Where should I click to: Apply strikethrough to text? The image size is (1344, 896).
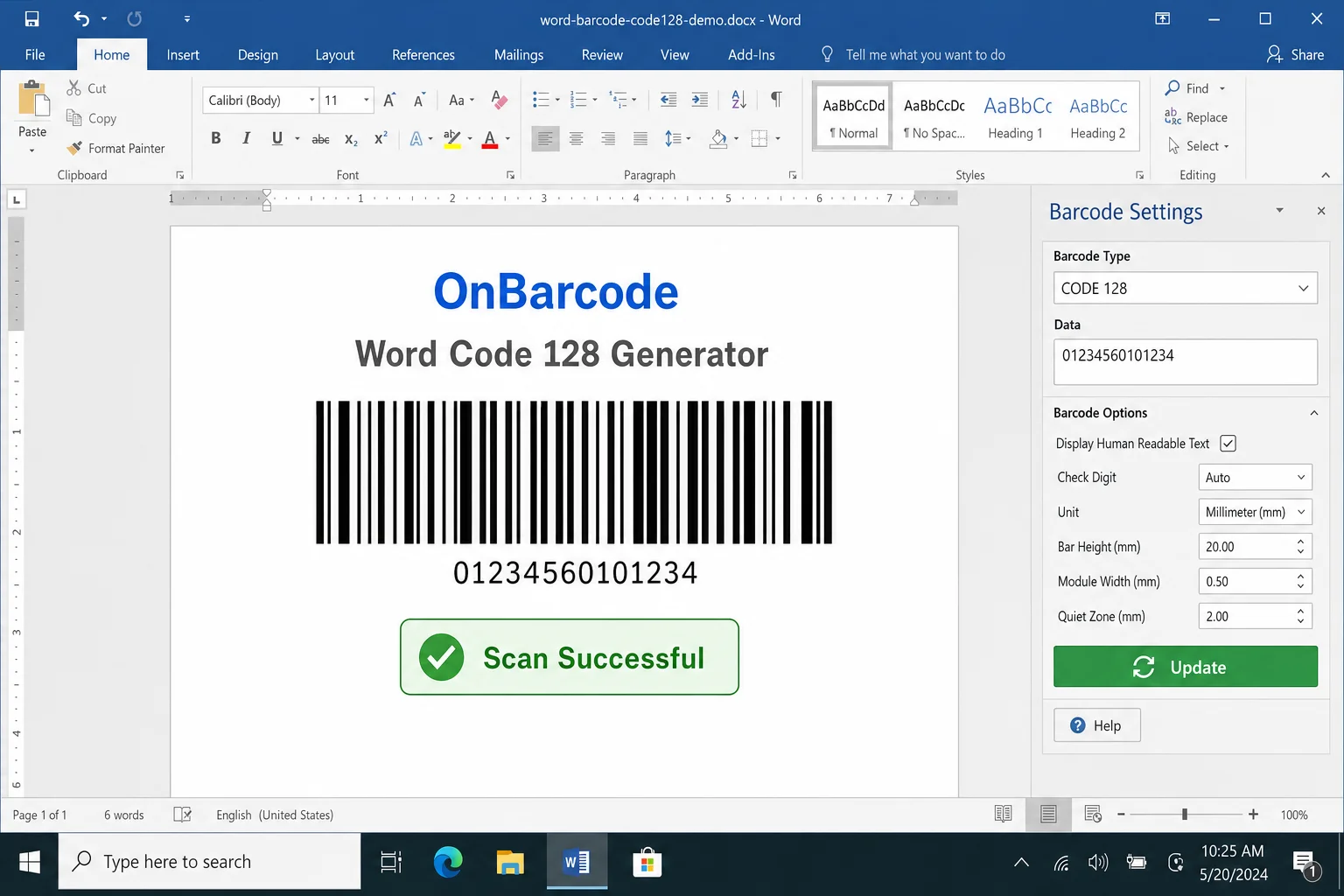click(x=320, y=138)
